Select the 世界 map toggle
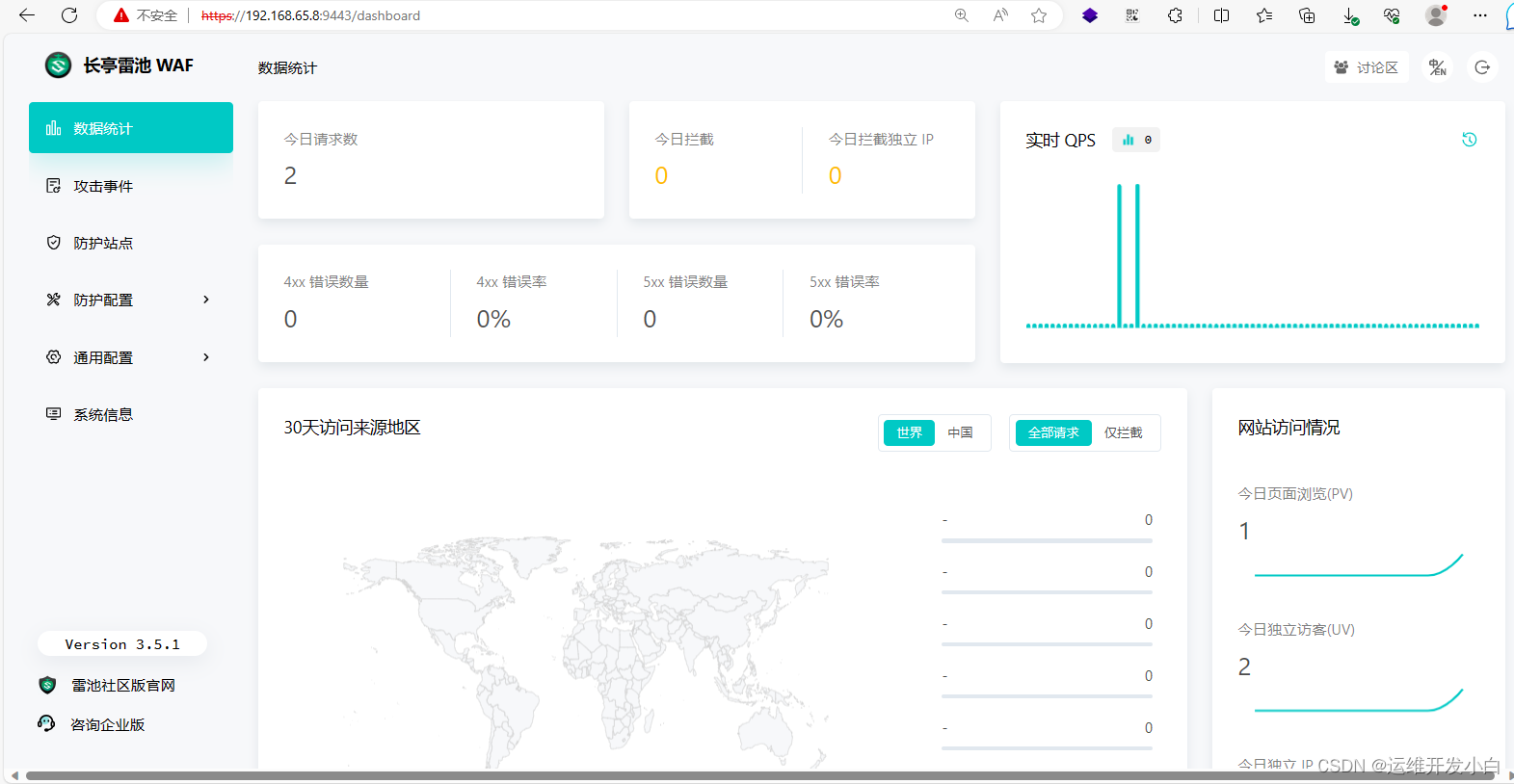This screenshot has width=1514, height=784. point(910,432)
